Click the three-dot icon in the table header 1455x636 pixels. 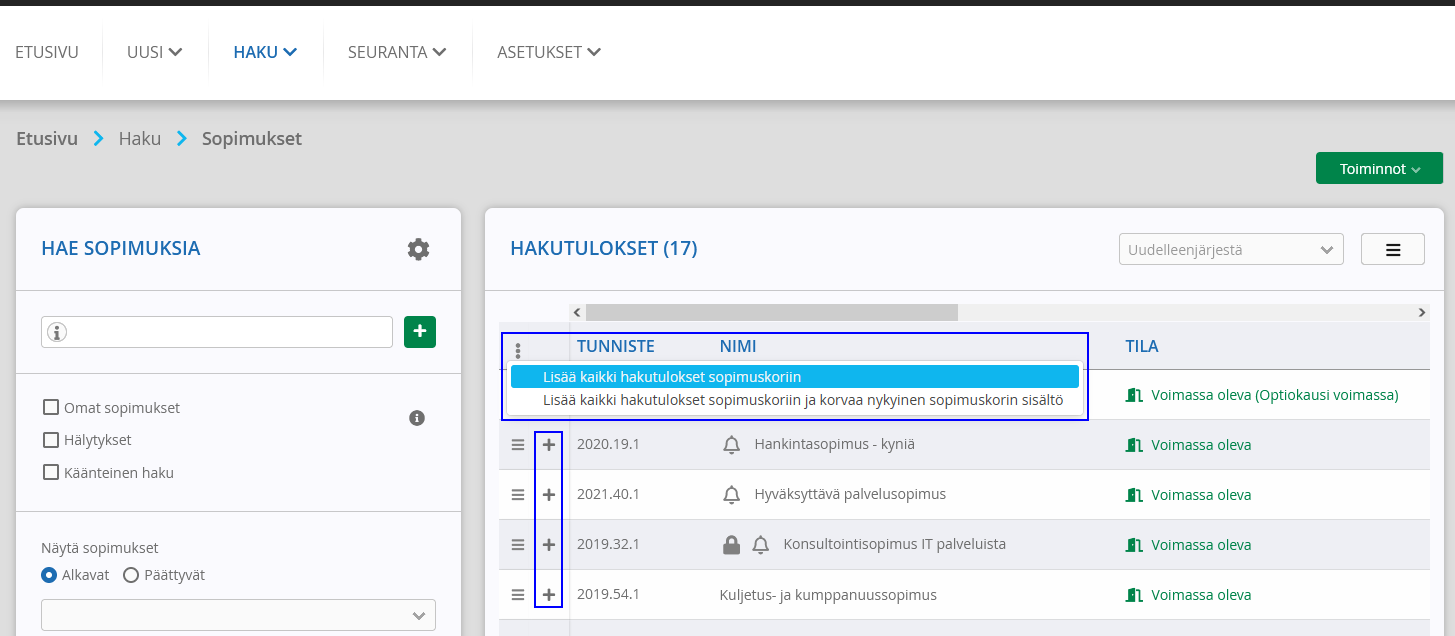[518, 351]
